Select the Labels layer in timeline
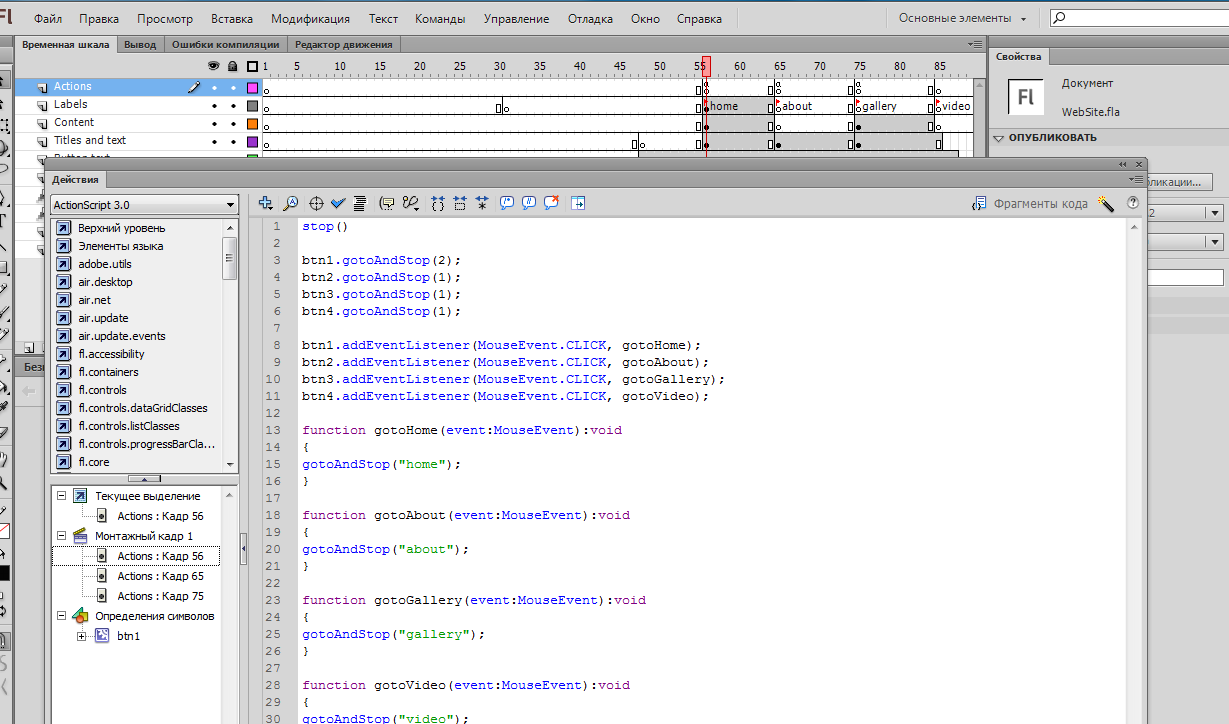1229x724 pixels. coord(70,104)
